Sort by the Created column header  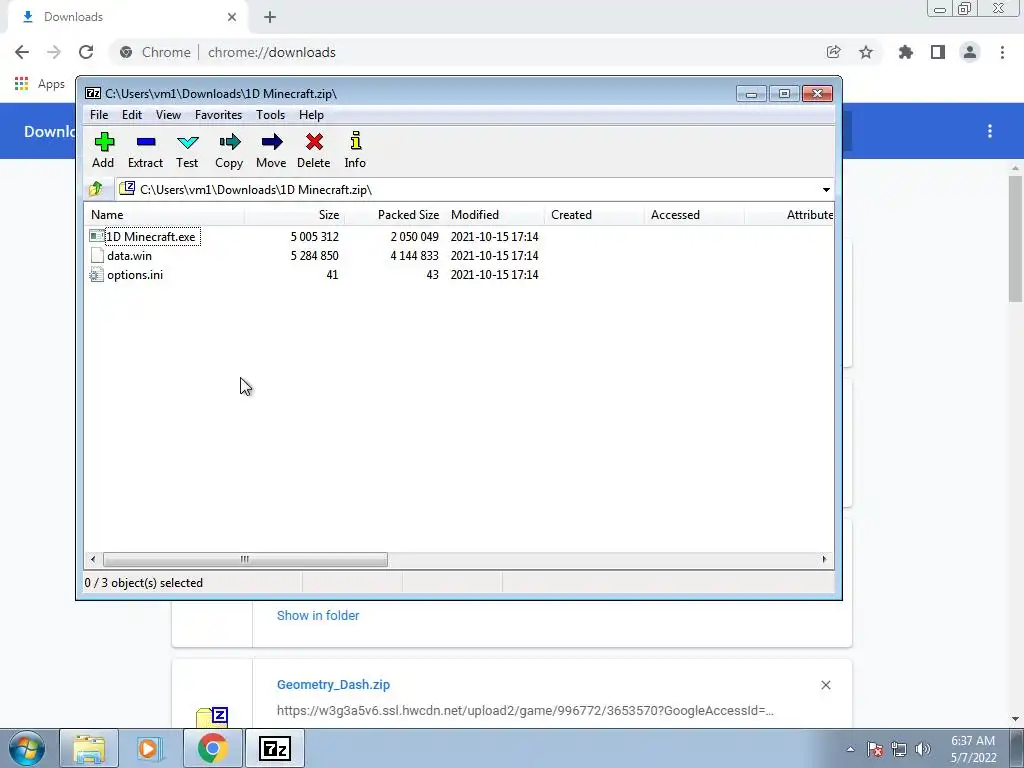pos(594,215)
